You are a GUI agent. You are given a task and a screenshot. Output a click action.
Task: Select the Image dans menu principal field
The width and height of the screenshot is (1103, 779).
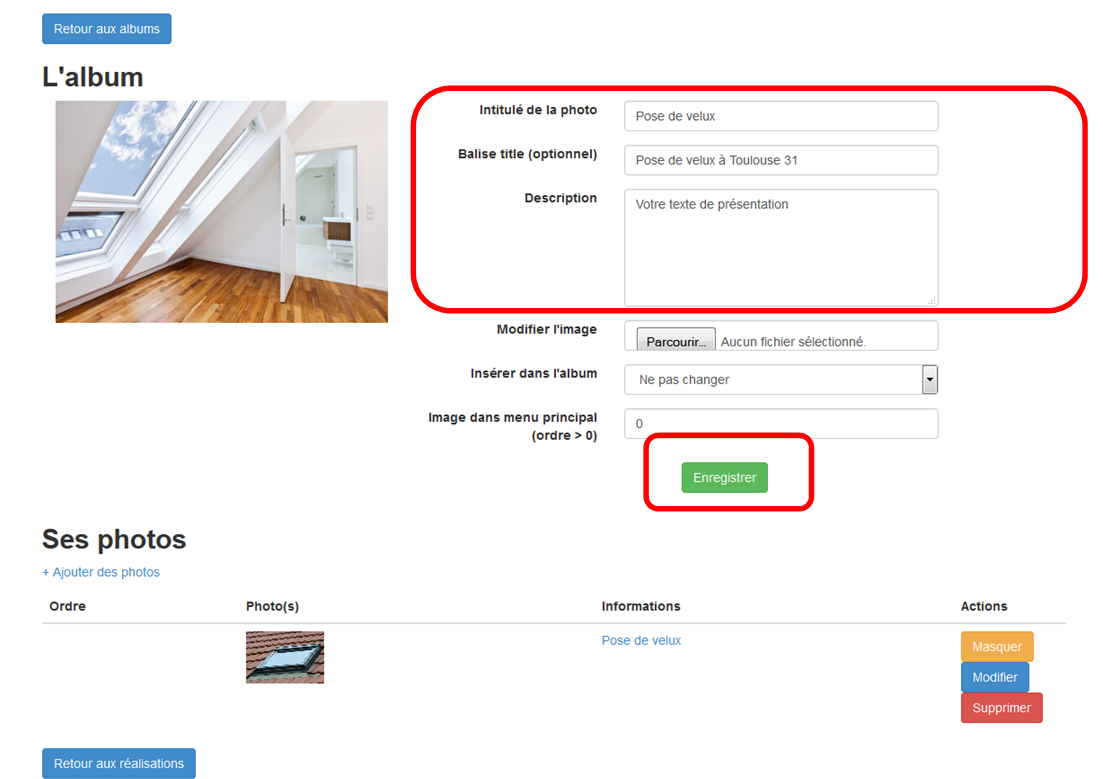pyautogui.click(x=781, y=424)
